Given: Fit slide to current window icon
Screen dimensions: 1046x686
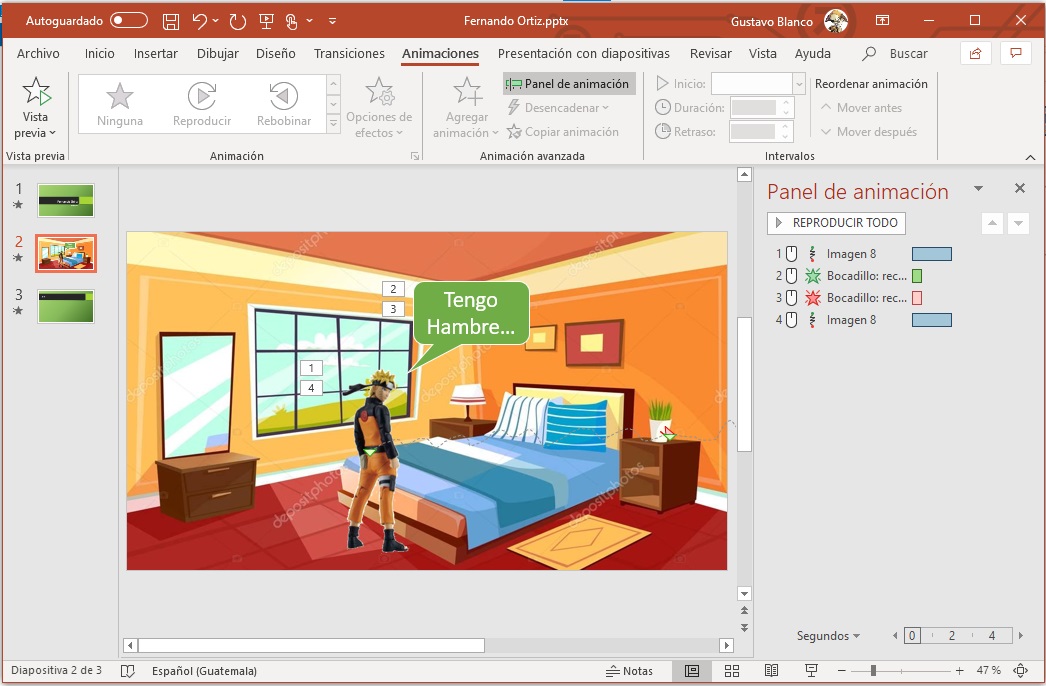Looking at the screenshot, I should (1020, 671).
